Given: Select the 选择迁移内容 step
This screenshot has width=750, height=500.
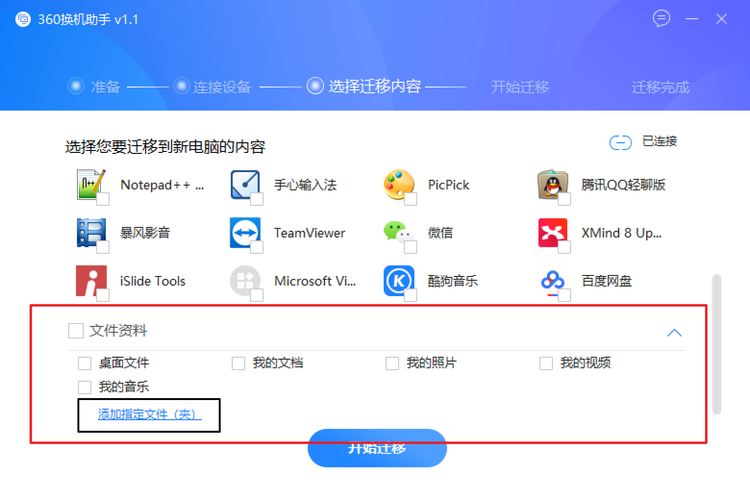Looking at the screenshot, I should (364, 86).
